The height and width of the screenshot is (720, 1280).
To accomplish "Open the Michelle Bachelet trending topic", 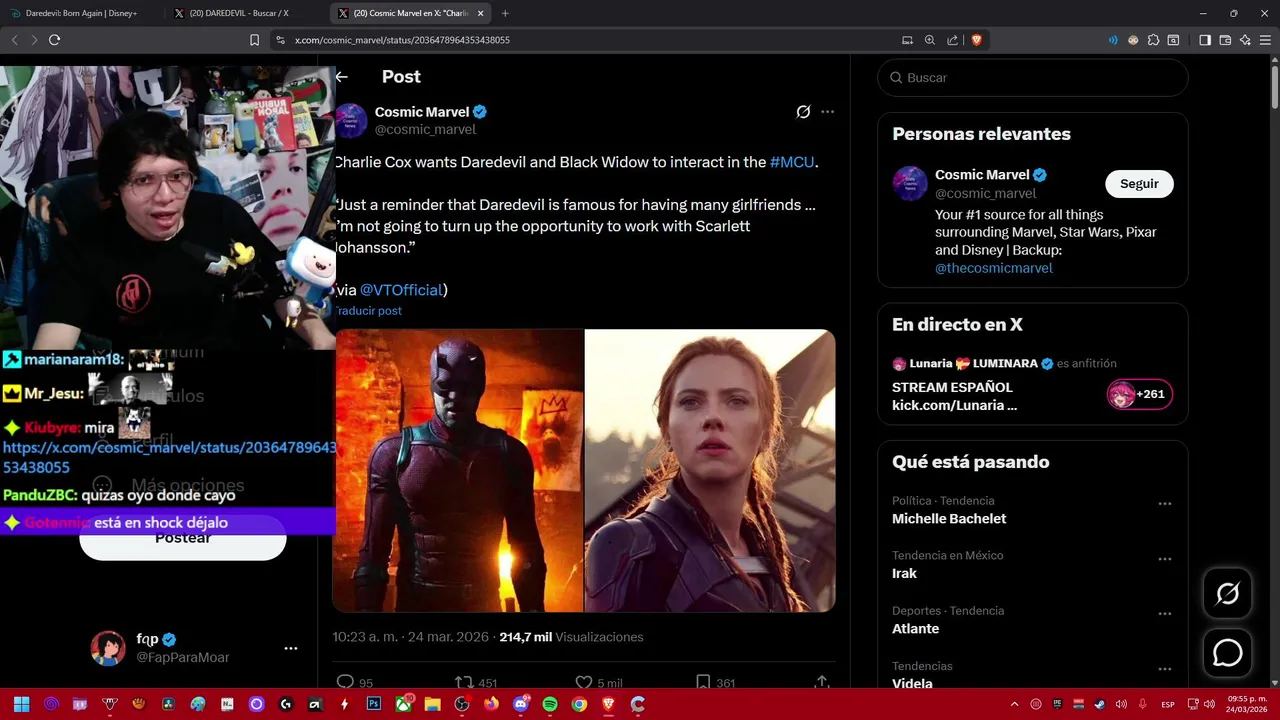I will [x=949, y=519].
